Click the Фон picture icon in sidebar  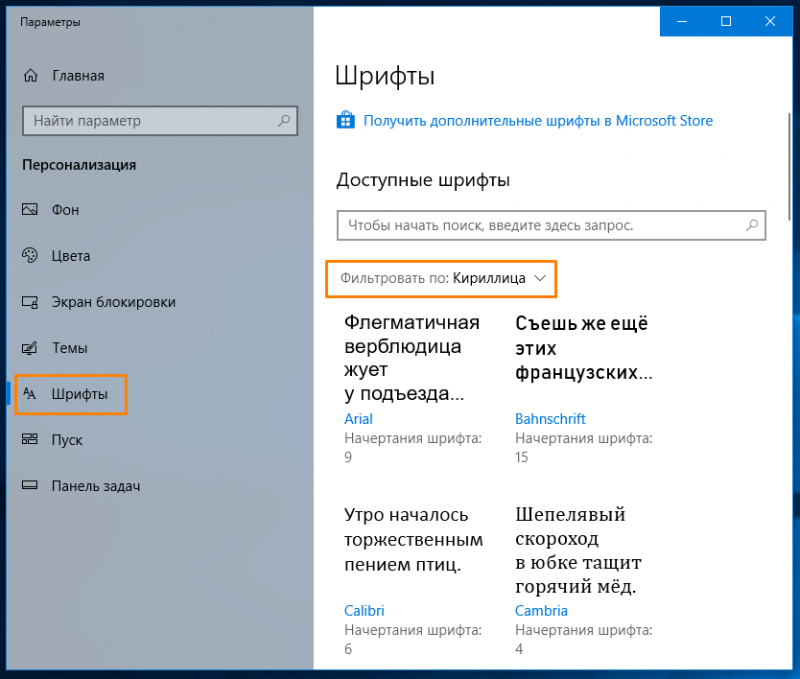(x=30, y=209)
